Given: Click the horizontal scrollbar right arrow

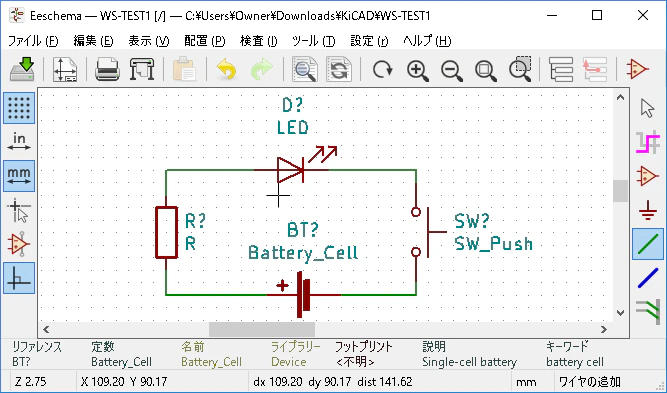Looking at the screenshot, I should (x=604, y=329).
